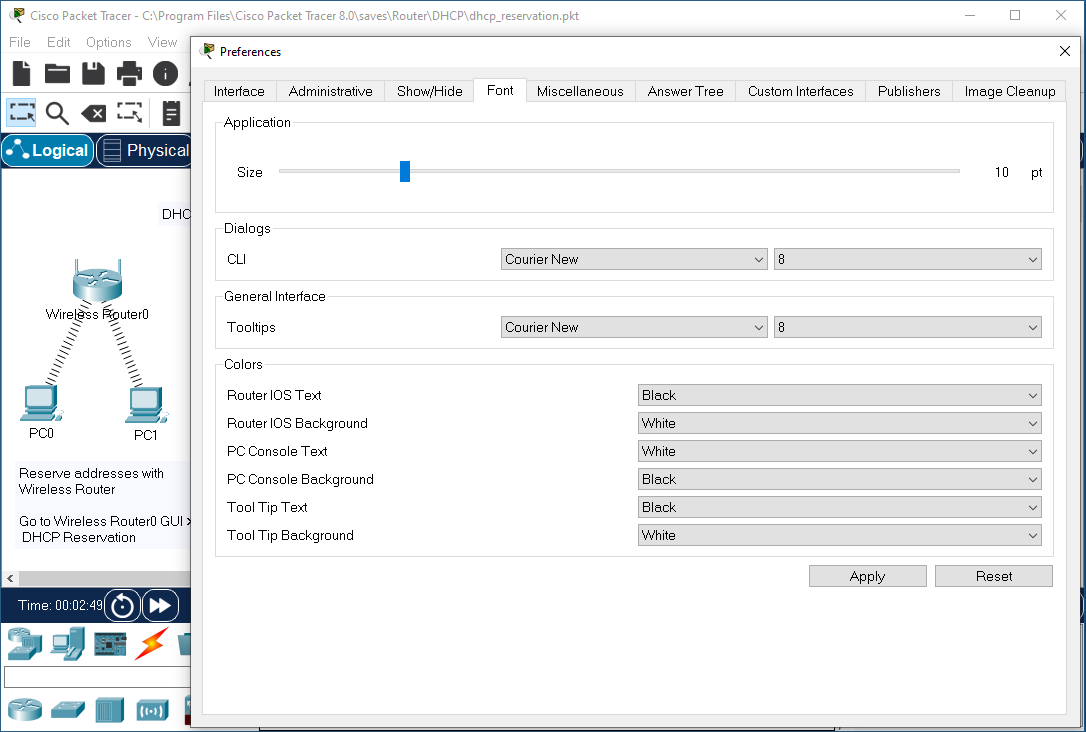Select the Font tab
This screenshot has height=732, width=1086.
click(x=500, y=91)
